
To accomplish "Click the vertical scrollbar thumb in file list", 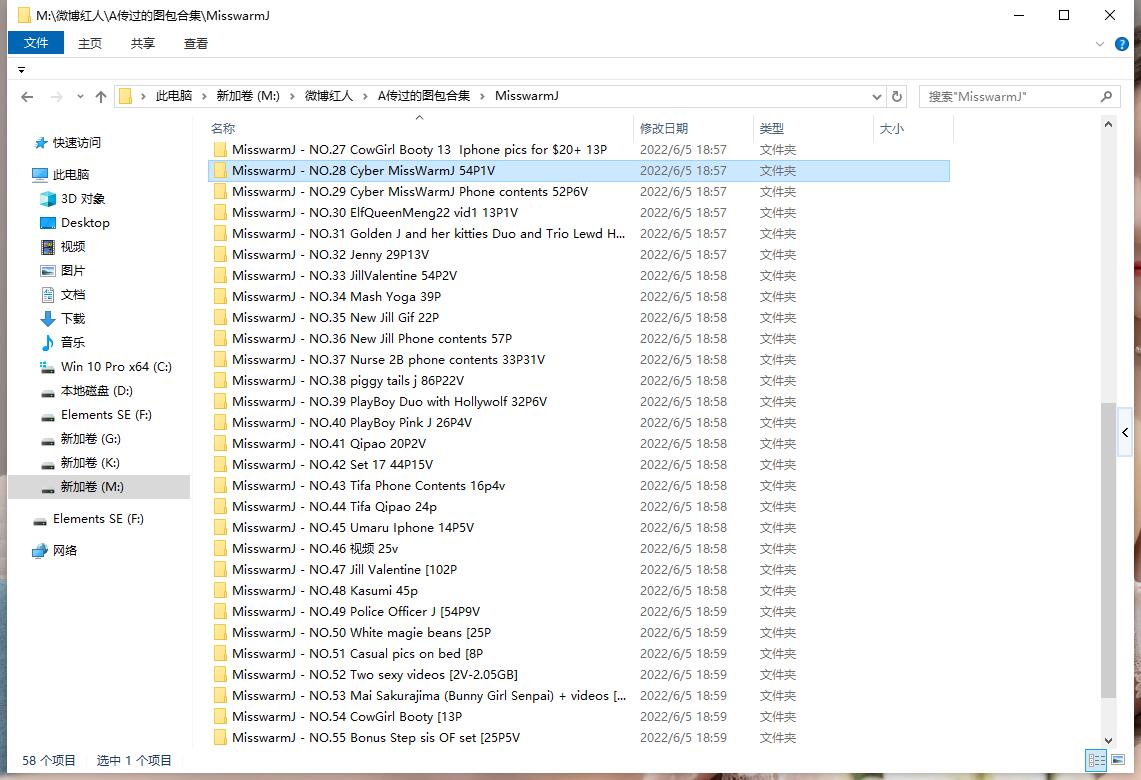I will 1108,550.
